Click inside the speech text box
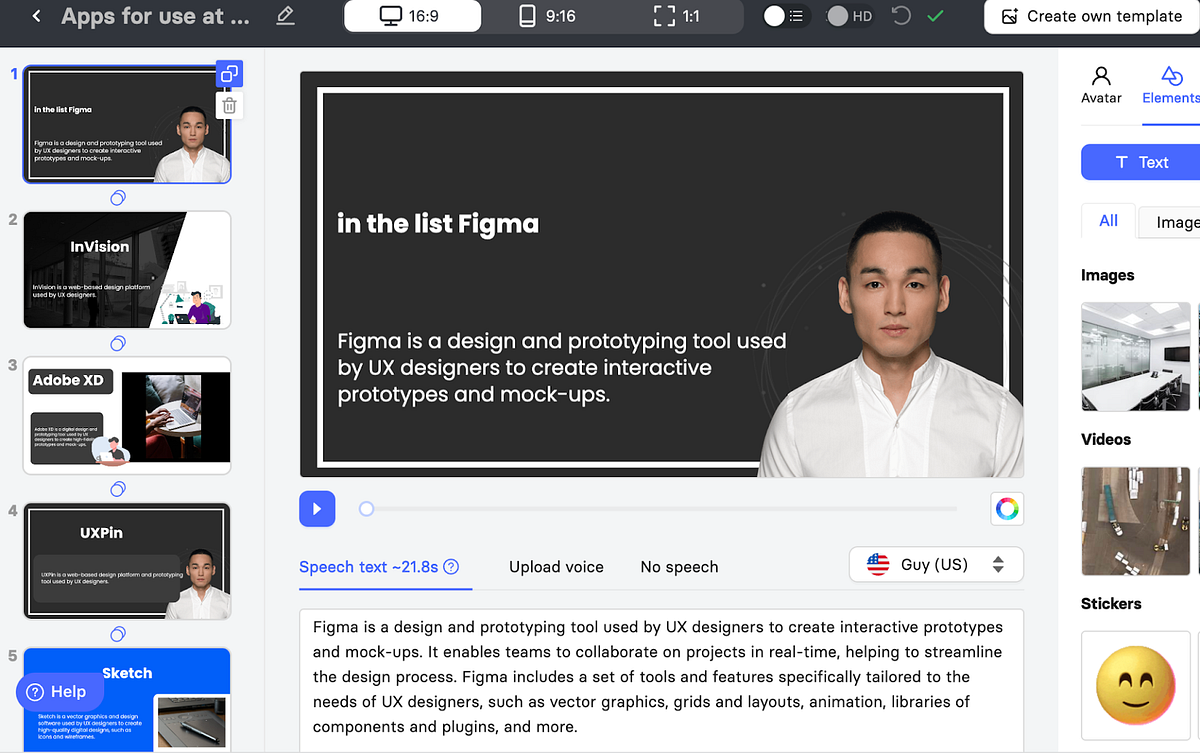Image resolution: width=1200 pixels, height=753 pixels. [662, 680]
